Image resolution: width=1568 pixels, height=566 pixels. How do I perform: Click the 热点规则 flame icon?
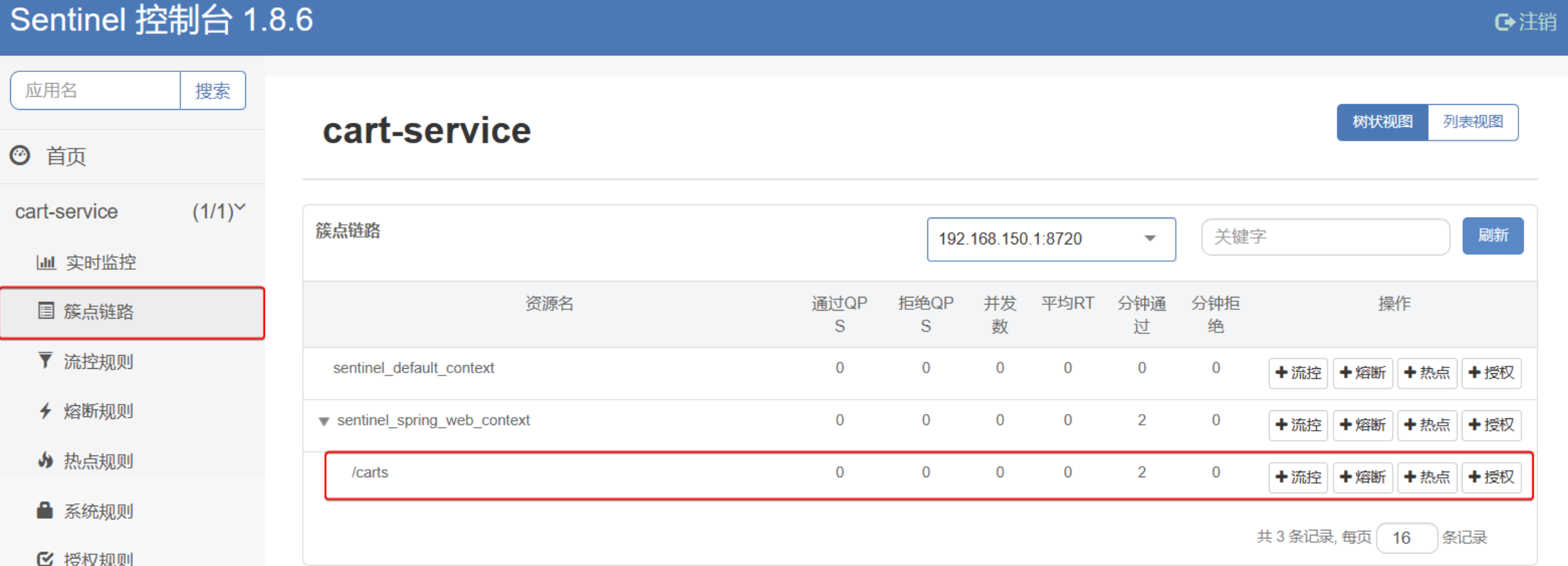tap(45, 460)
